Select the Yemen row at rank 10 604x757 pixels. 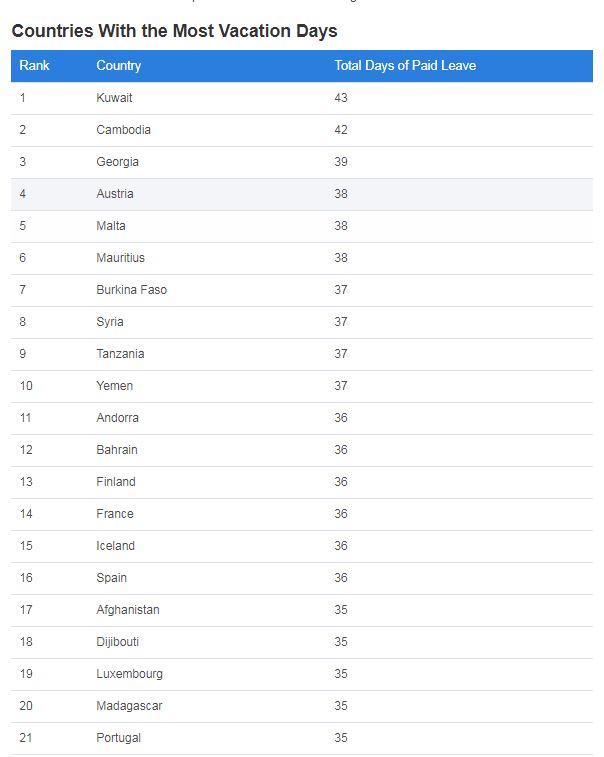pos(302,386)
